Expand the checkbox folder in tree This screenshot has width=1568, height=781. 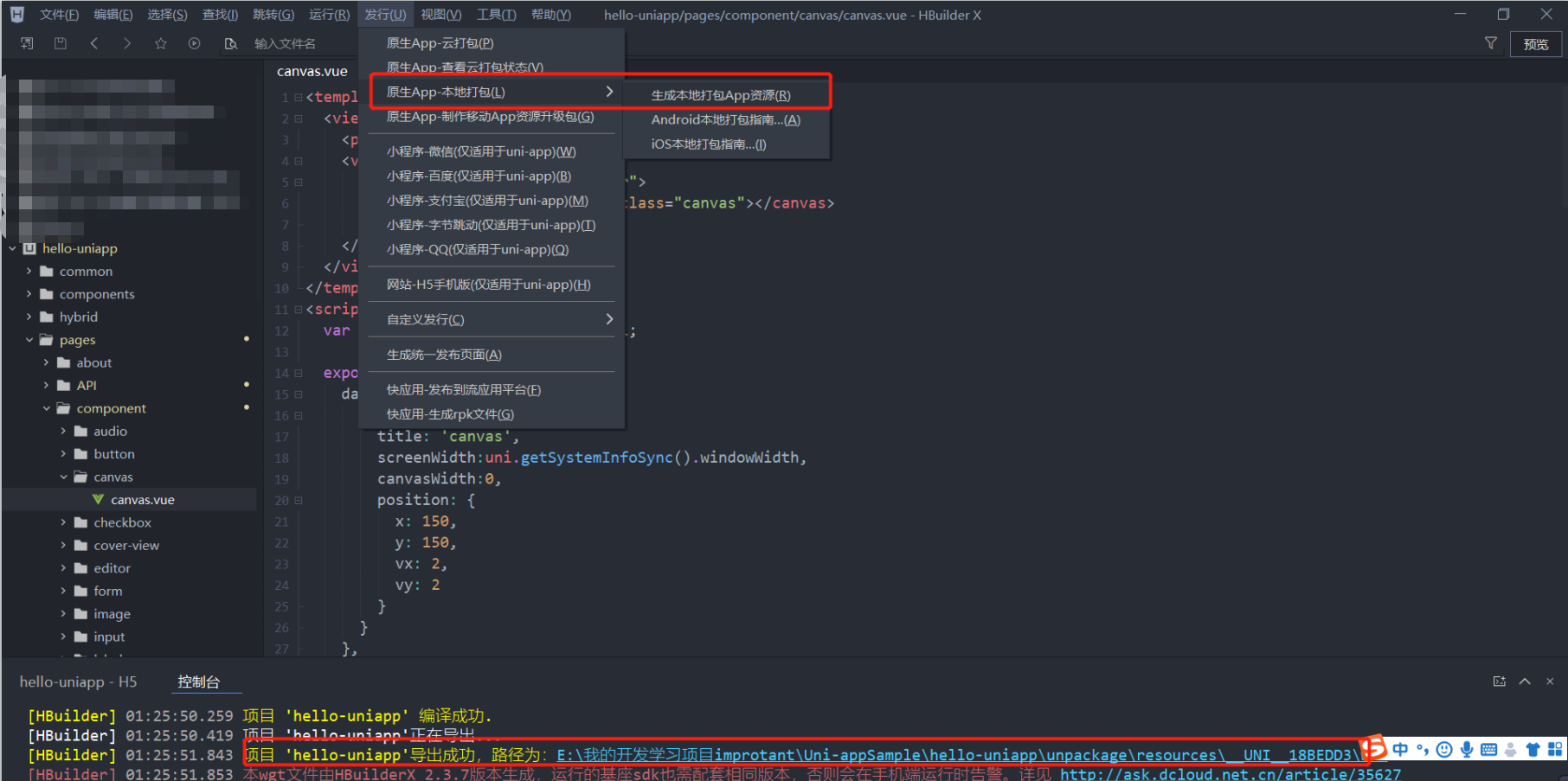coord(63,522)
